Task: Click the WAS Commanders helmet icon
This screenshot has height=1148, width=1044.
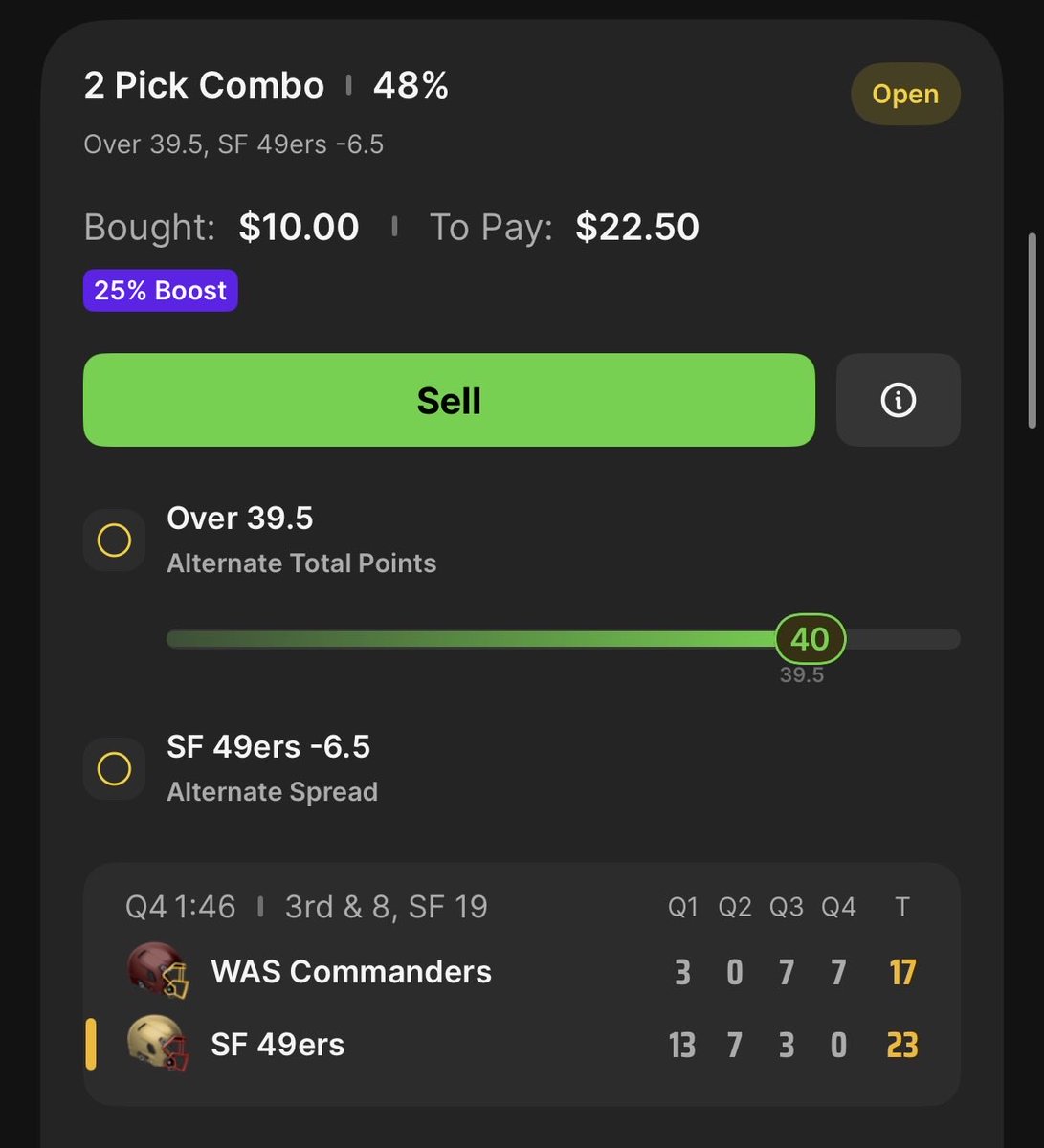Action: point(158,971)
